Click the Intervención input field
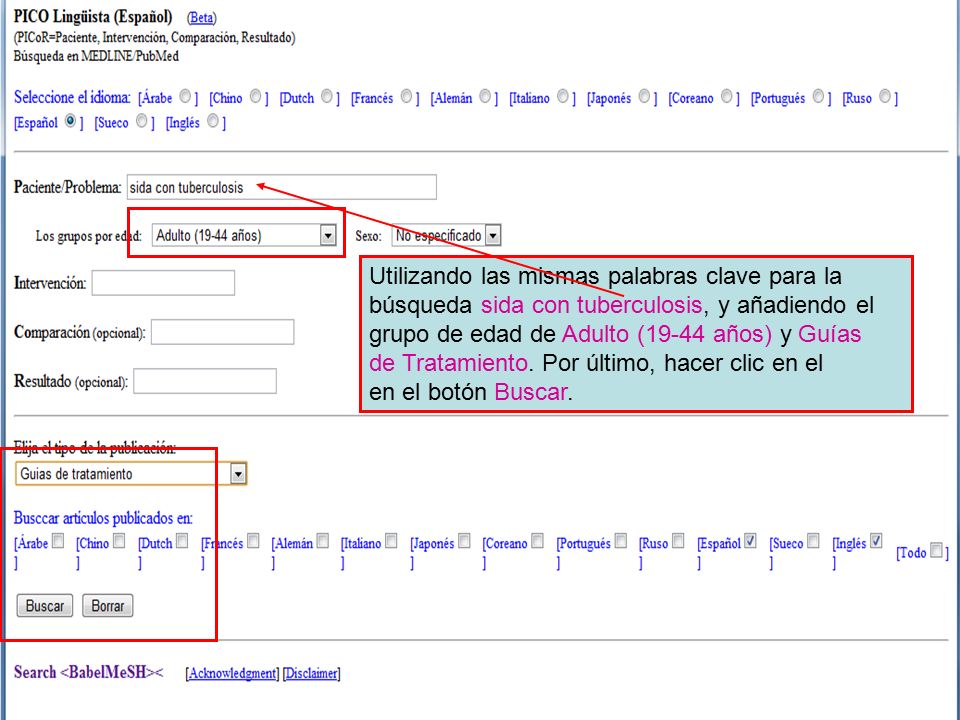 tap(163, 283)
